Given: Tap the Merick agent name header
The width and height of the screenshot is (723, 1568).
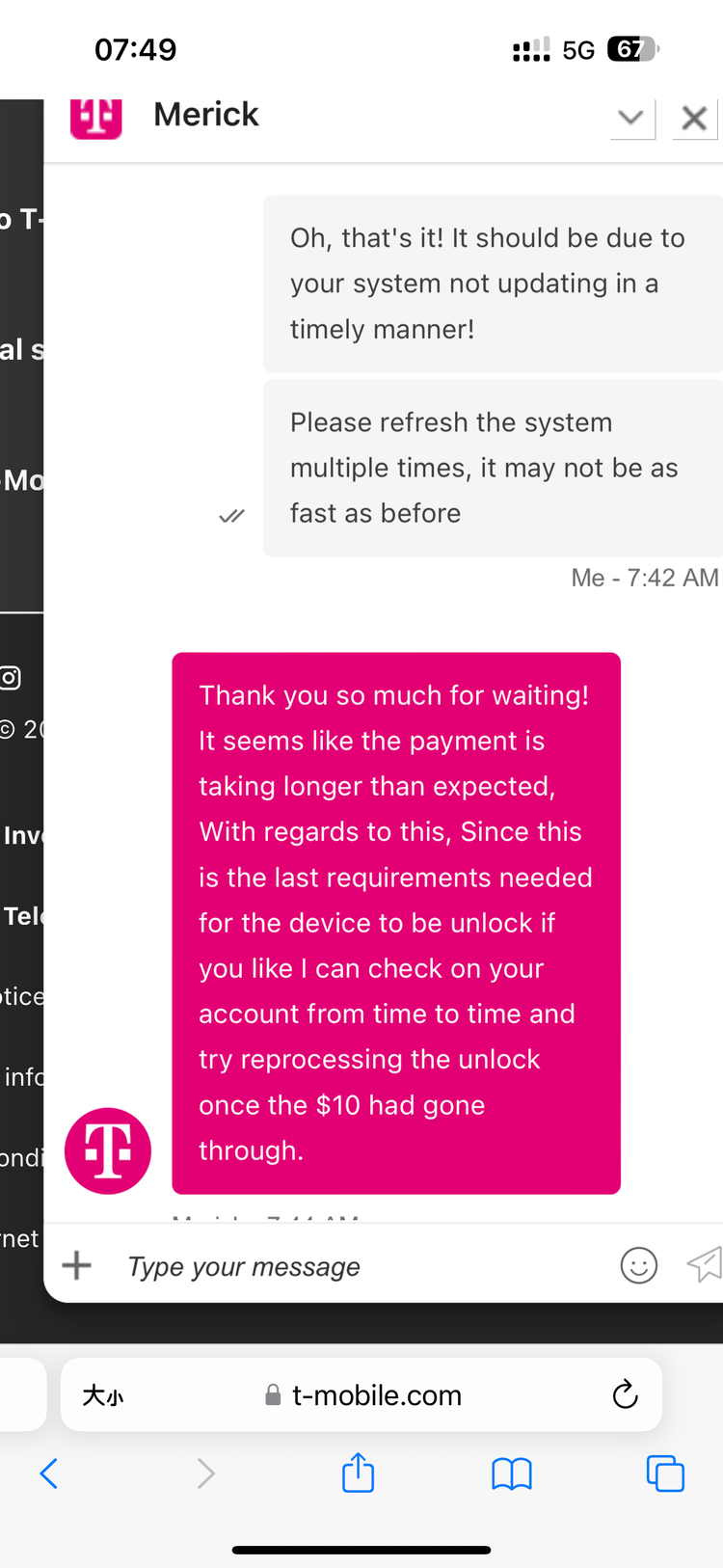Looking at the screenshot, I should click(206, 115).
